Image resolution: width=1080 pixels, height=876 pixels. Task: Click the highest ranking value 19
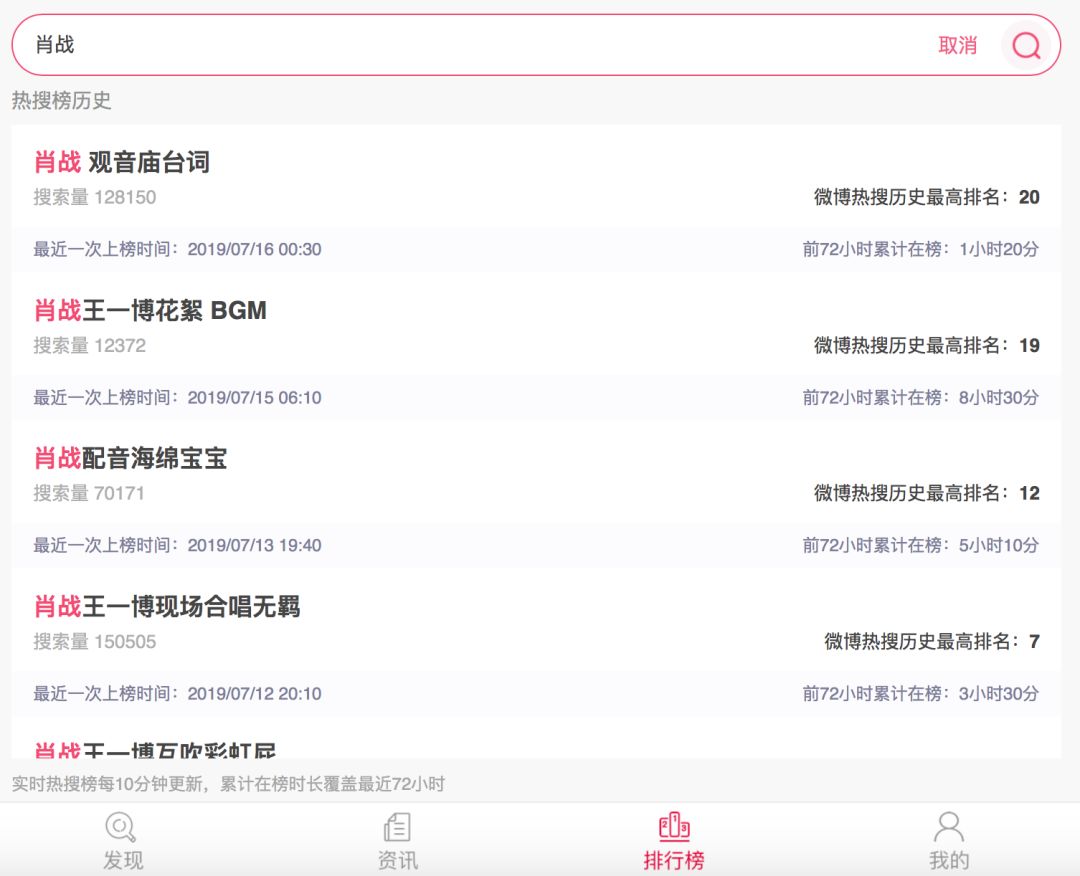point(1029,346)
